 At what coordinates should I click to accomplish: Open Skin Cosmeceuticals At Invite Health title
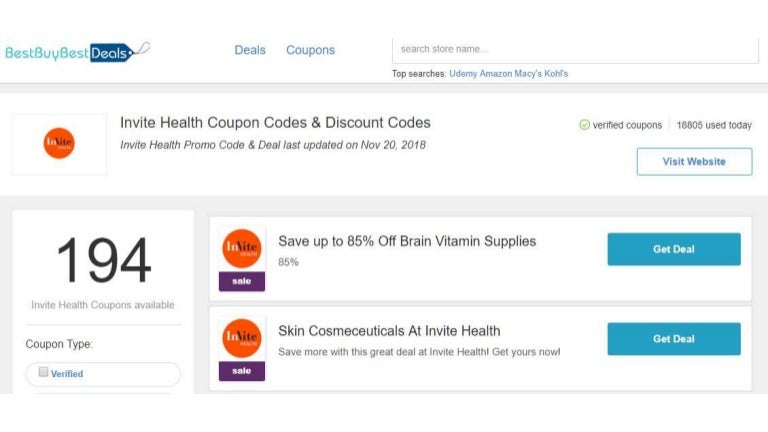389,331
